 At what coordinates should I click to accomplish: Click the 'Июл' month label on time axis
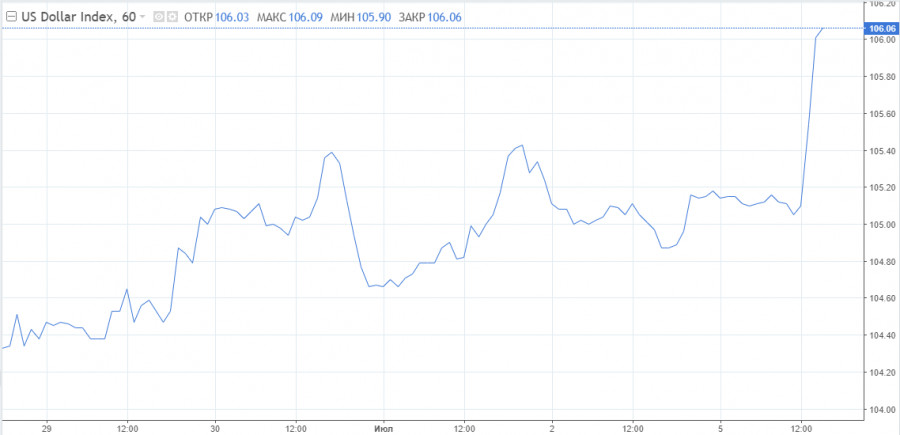[383, 428]
